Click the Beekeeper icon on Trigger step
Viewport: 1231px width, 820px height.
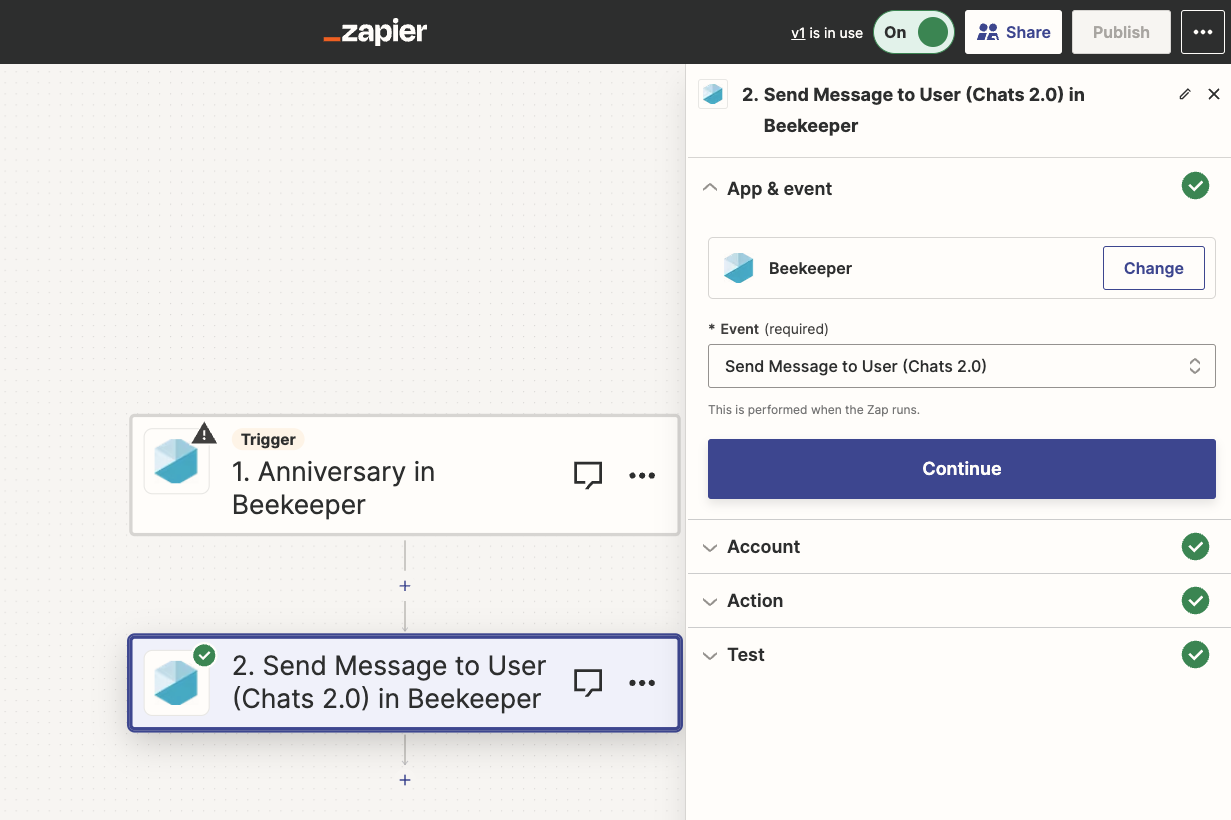(177, 461)
